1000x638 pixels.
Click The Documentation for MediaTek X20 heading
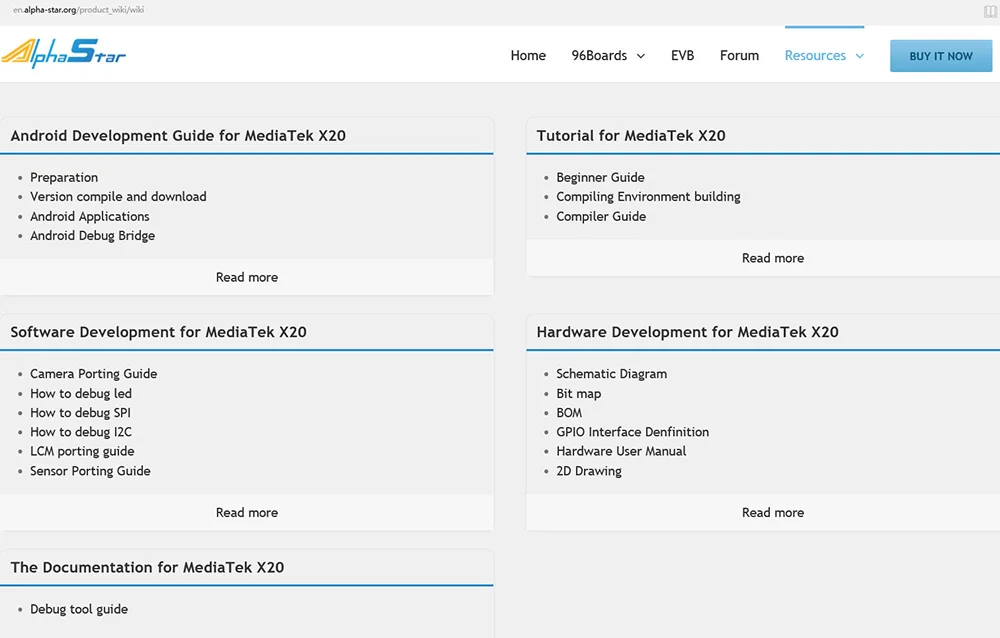click(147, 567)
